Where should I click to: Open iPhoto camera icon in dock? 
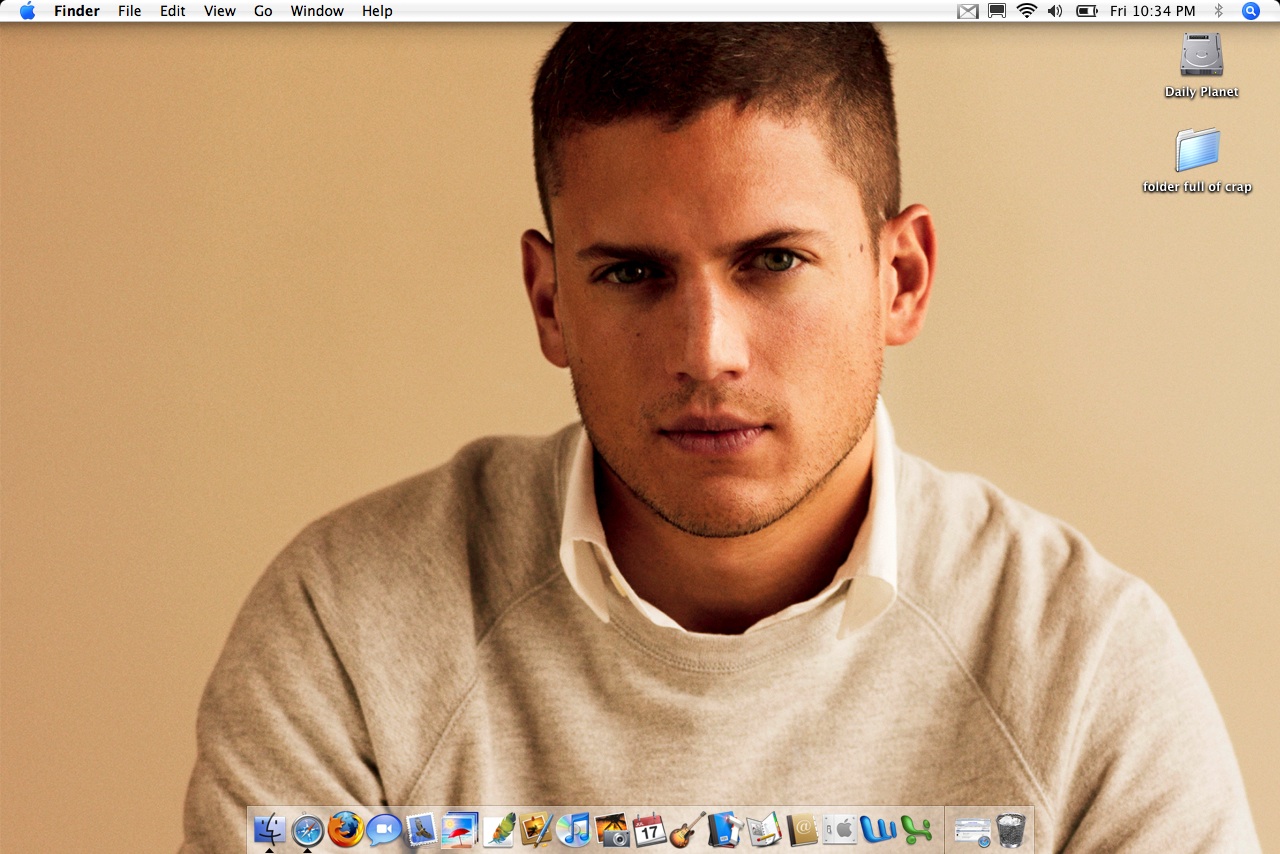coord(612,829)
